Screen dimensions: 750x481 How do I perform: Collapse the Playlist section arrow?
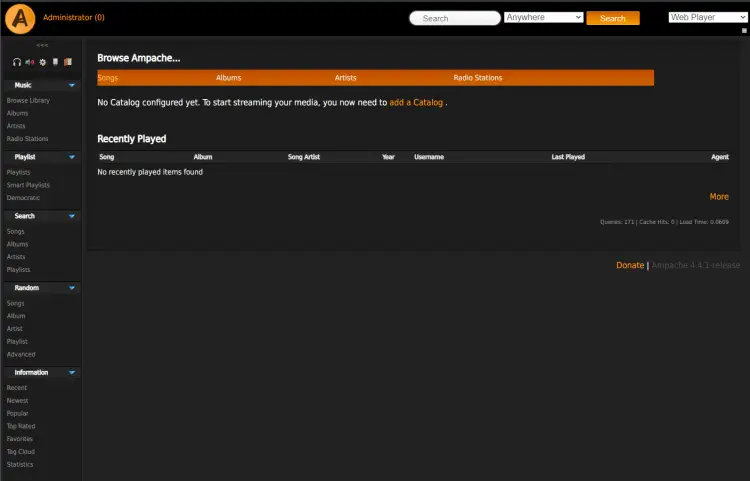coord(72,157)
